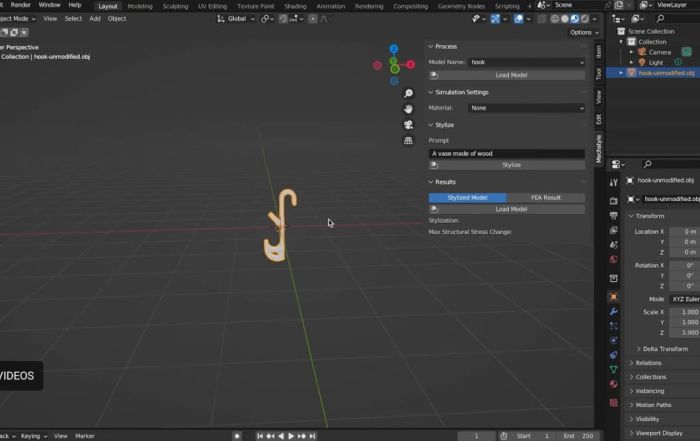Click the play animation button in timeline
This screenshot has width=700, height=441.
(x=291, y=436)
